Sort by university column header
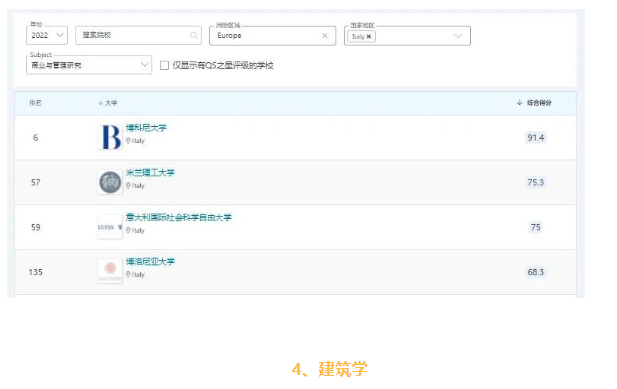The width and height of the screenshot is (617, 389). pos(107,103)
